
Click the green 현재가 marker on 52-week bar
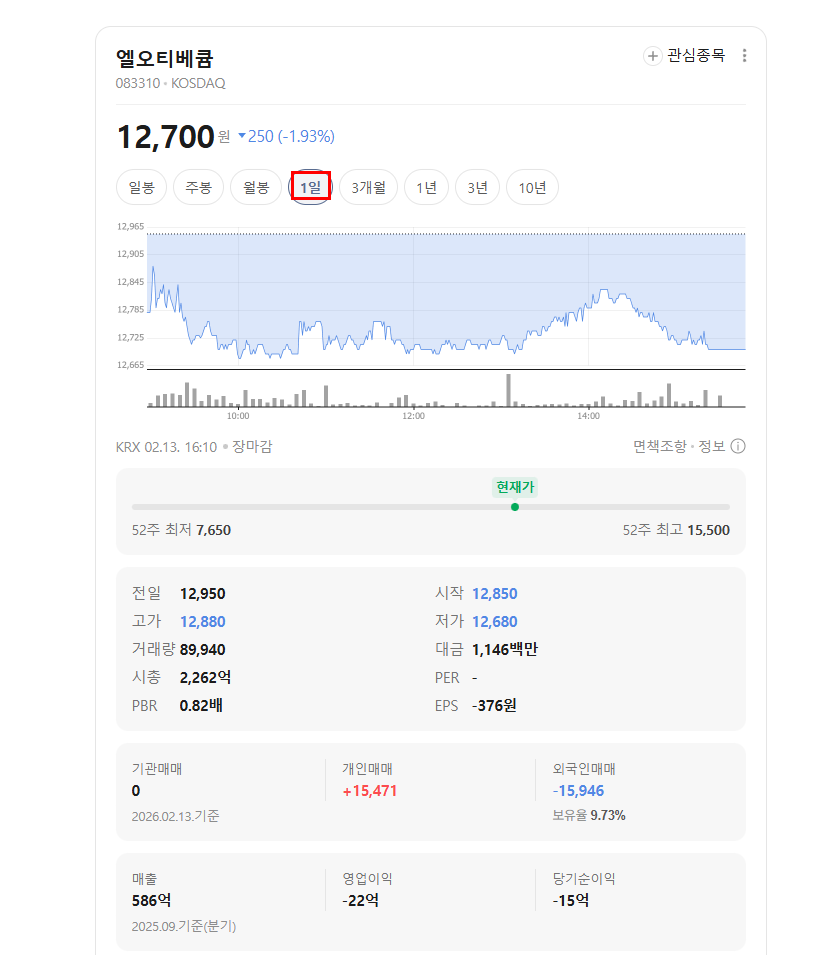tap(515, 507)
